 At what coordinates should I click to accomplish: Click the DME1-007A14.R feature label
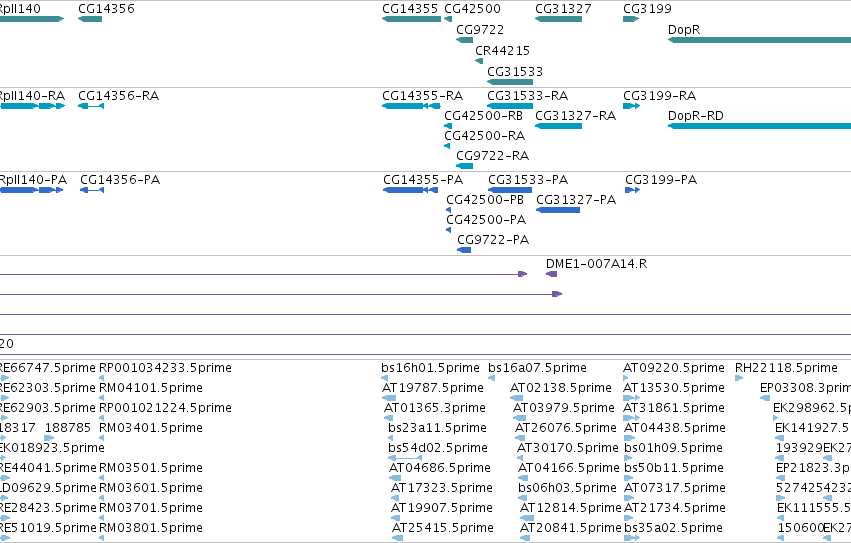(x=596, y=264)
